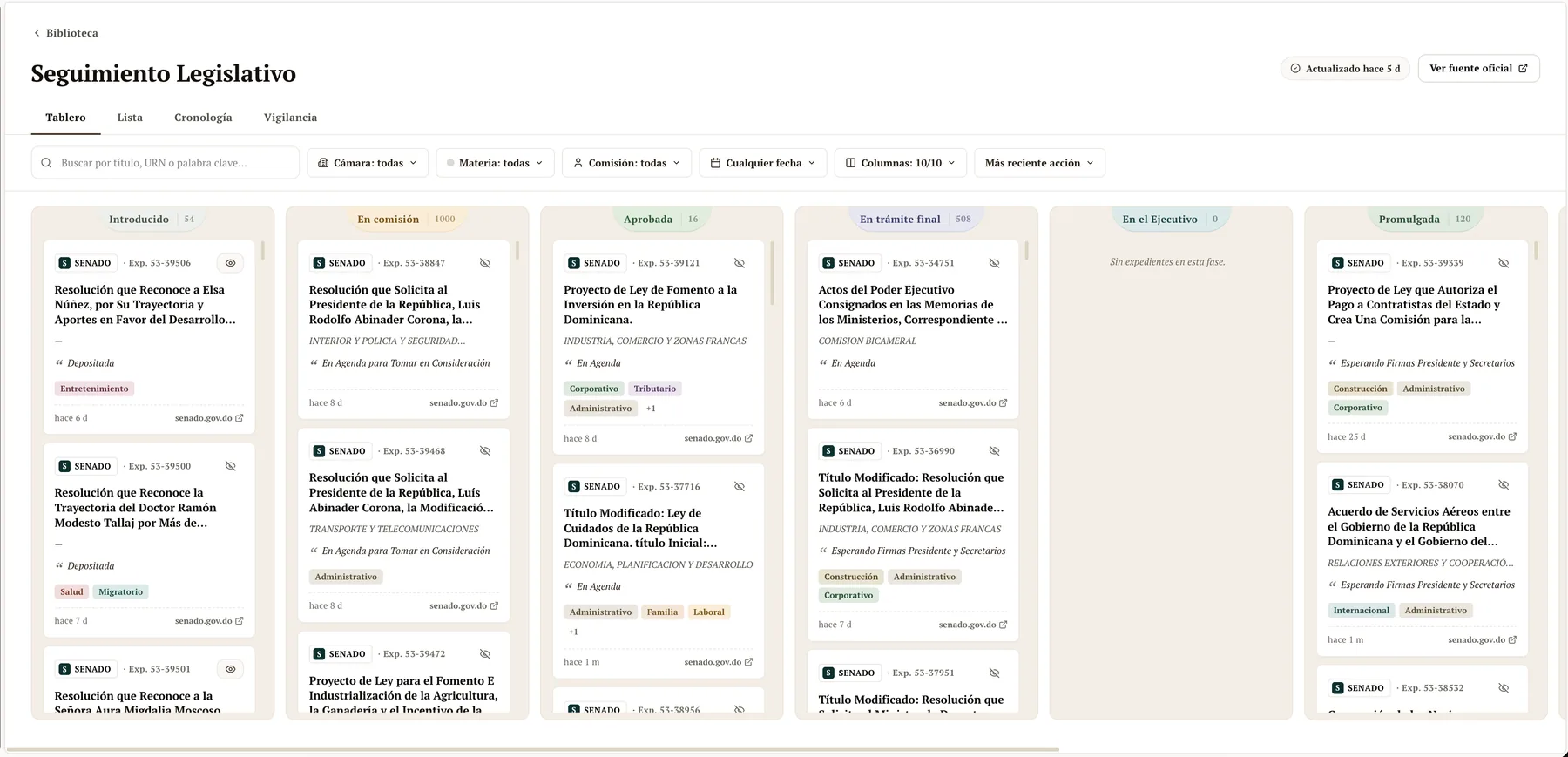Open the Más reciente acción sort dropdown
The height and width of the screenshot is (757, 1568).
(x=1039, y=163)
